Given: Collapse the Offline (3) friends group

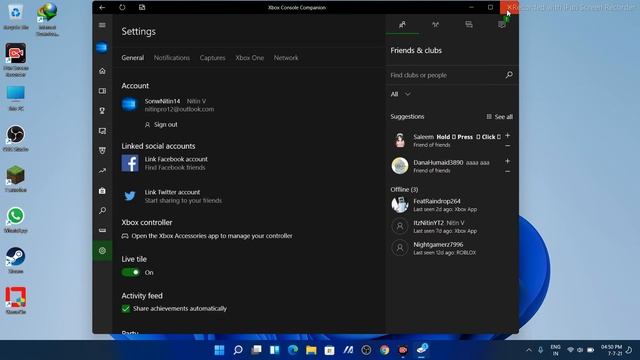Looking at the screenshot, I should coord(404,189).
